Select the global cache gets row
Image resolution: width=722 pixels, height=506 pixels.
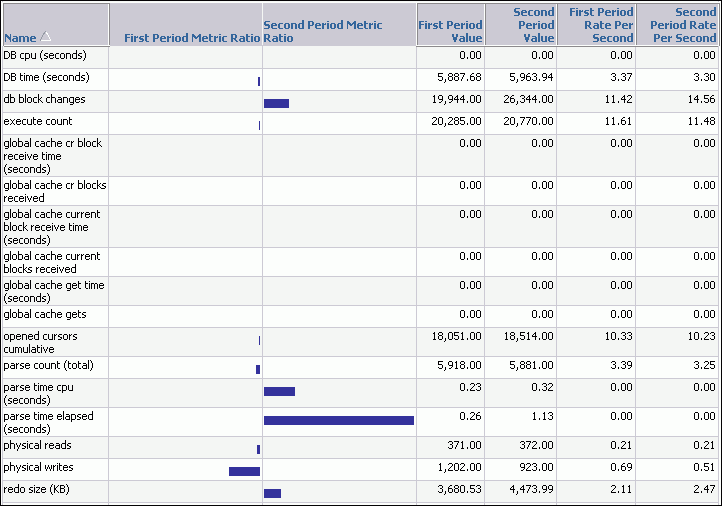[37, 314]
